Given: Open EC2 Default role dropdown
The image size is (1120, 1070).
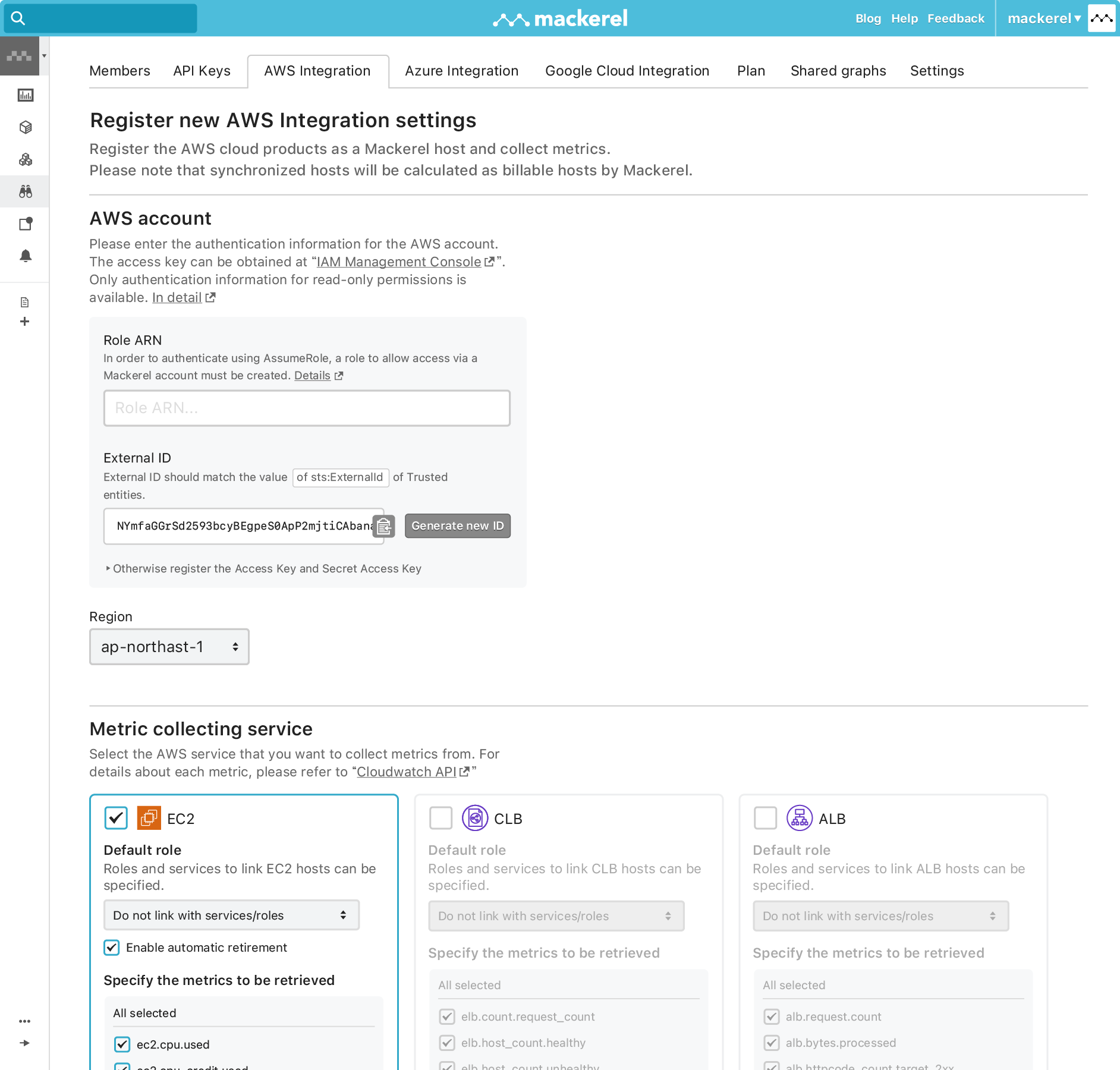Looking at the screenshot, I should (231, 915).
